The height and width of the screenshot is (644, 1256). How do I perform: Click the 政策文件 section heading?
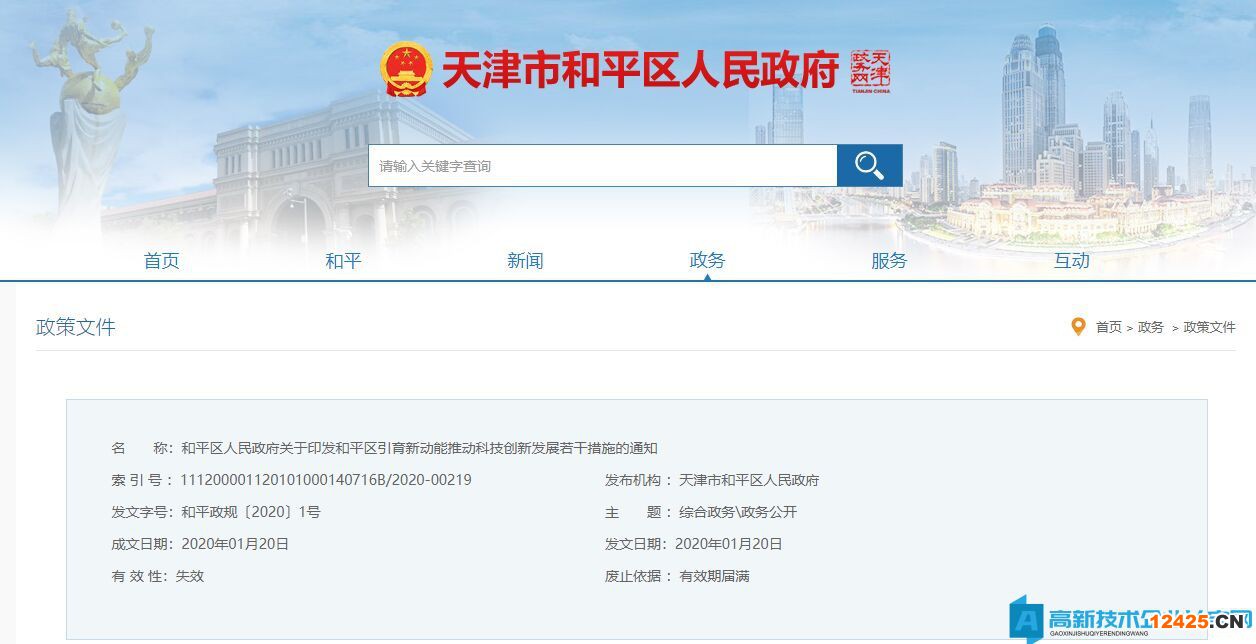[x=73, y=328]
